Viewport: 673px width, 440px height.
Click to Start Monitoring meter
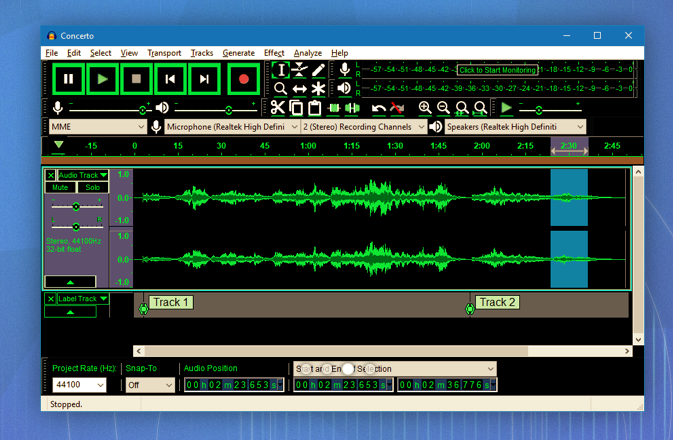pos(497,70)
